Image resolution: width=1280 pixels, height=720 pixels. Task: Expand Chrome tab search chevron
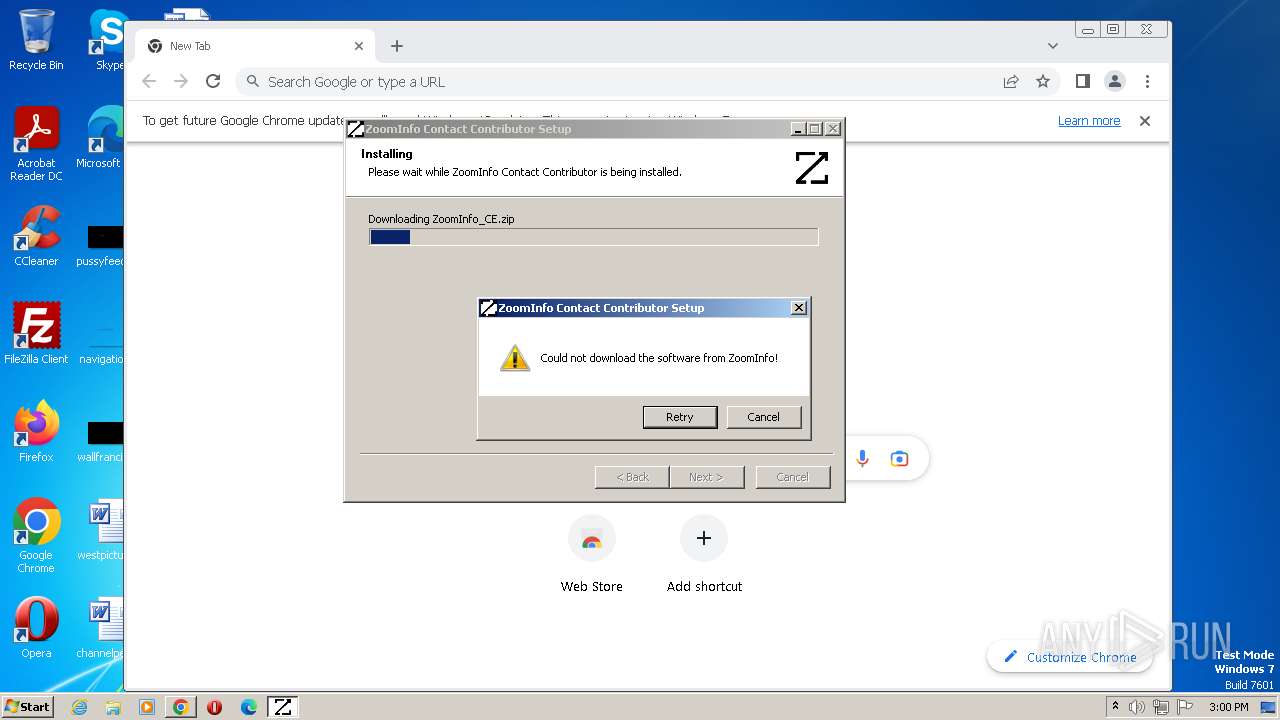1052,46
